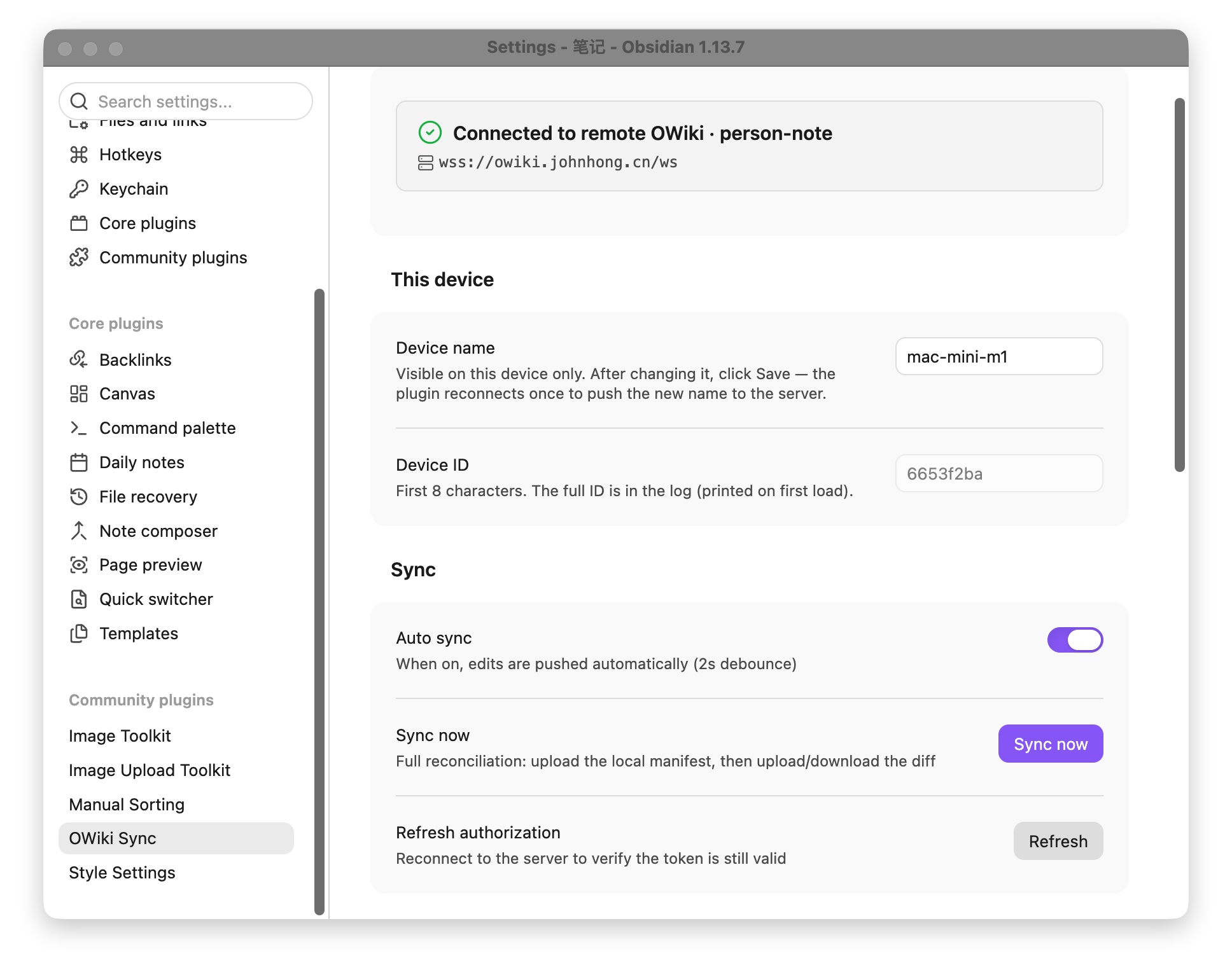Click the Quick switcher file icon
Image resolution: width=1232 pixels, height=977 pixels.
click(79, 599)
